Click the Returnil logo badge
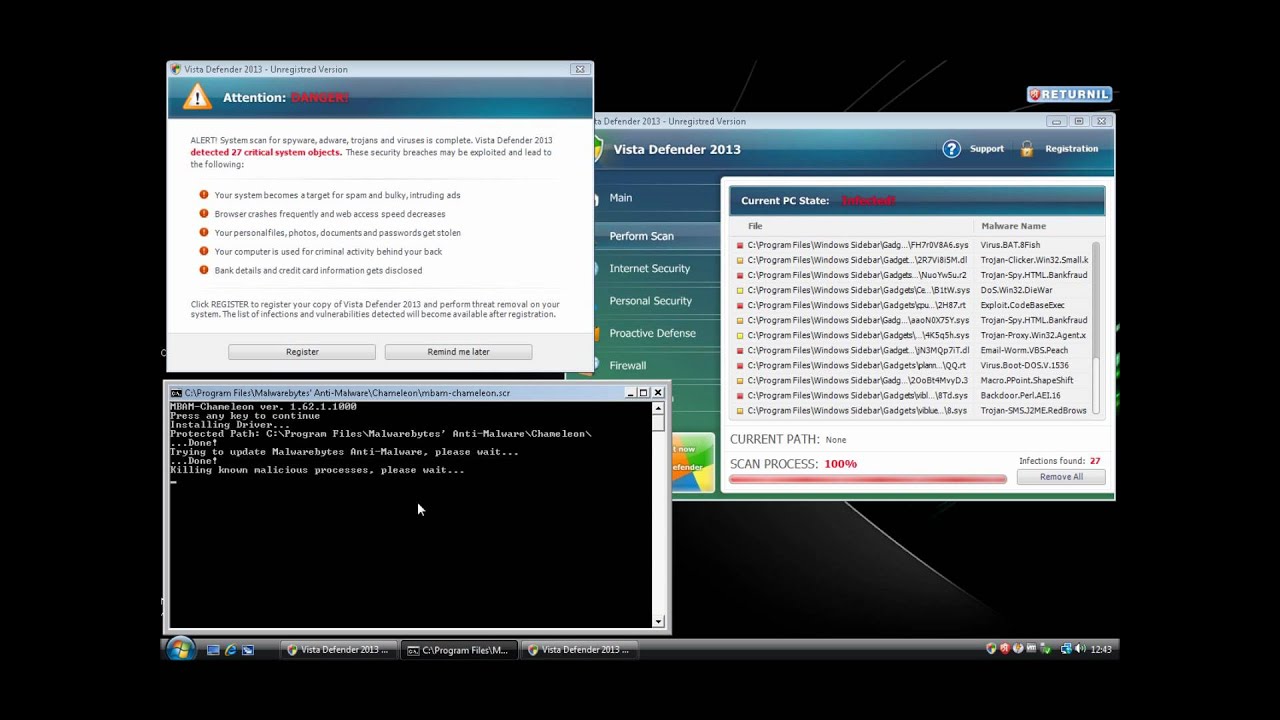Screen dimensions: 1280x720 [x=1069, y=94]
